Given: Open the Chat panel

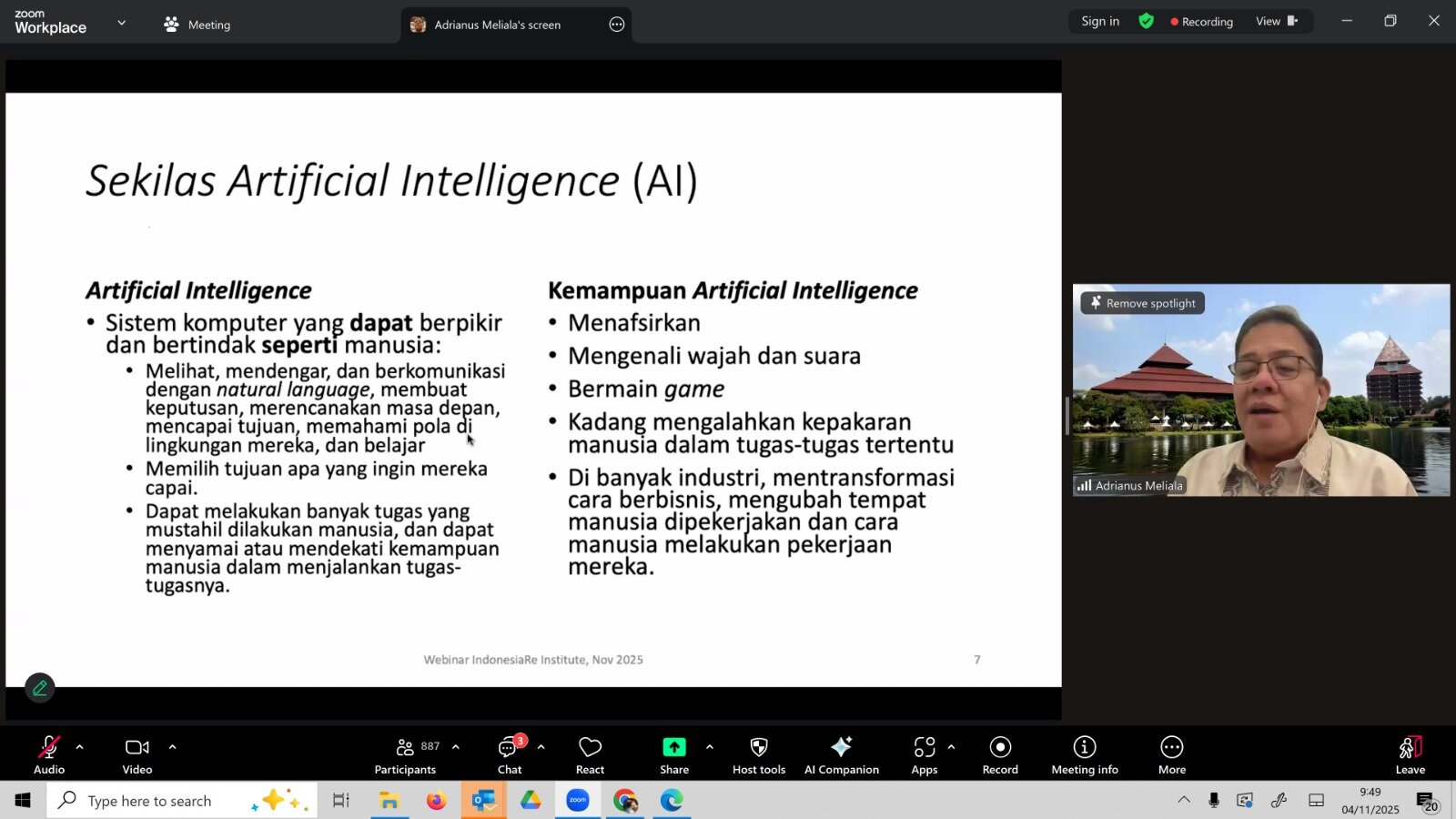Looking at the screenshot, I should click(x=508, y=753).
